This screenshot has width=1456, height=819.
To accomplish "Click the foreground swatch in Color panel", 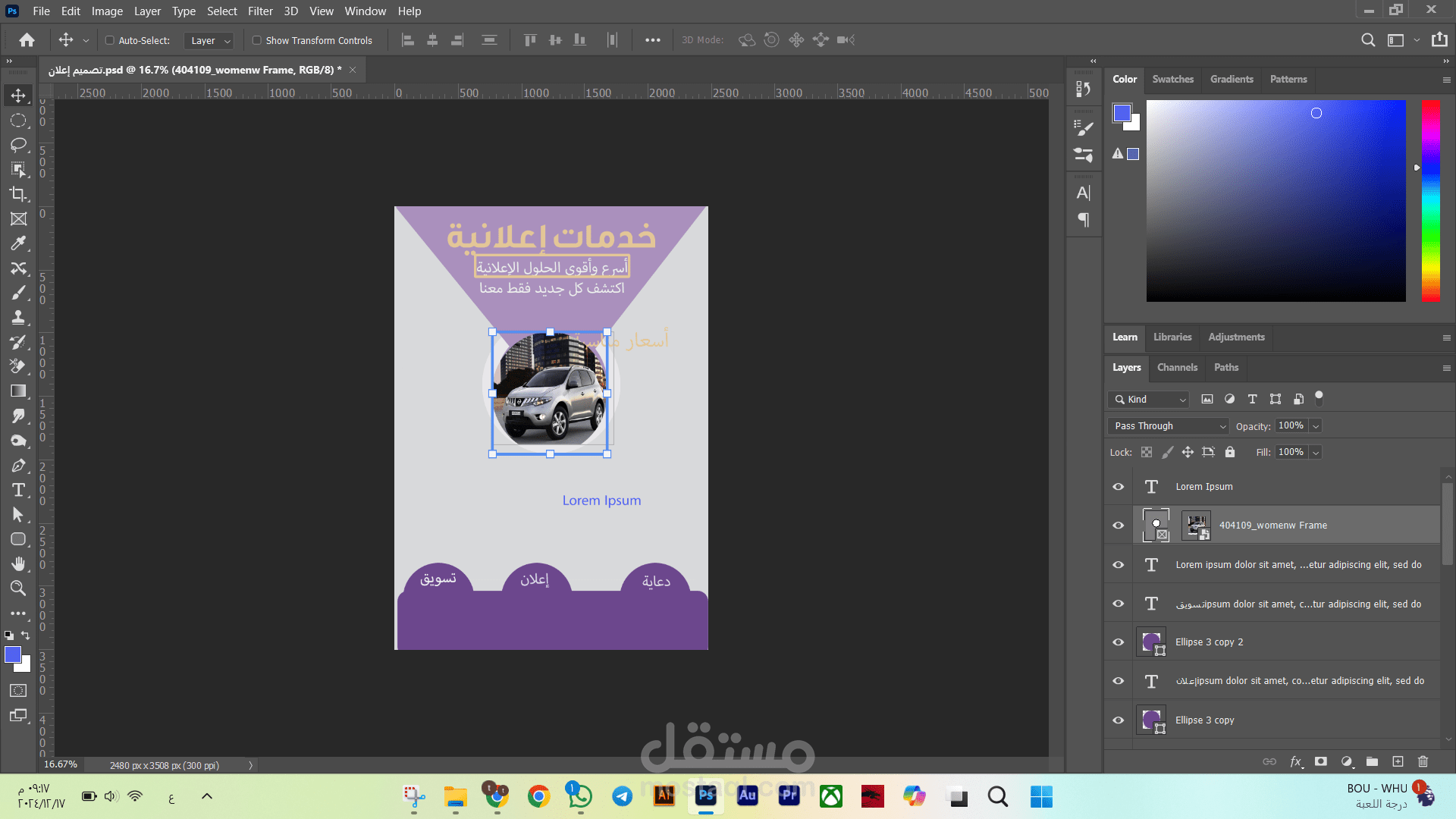I will tap(1122, 113).
